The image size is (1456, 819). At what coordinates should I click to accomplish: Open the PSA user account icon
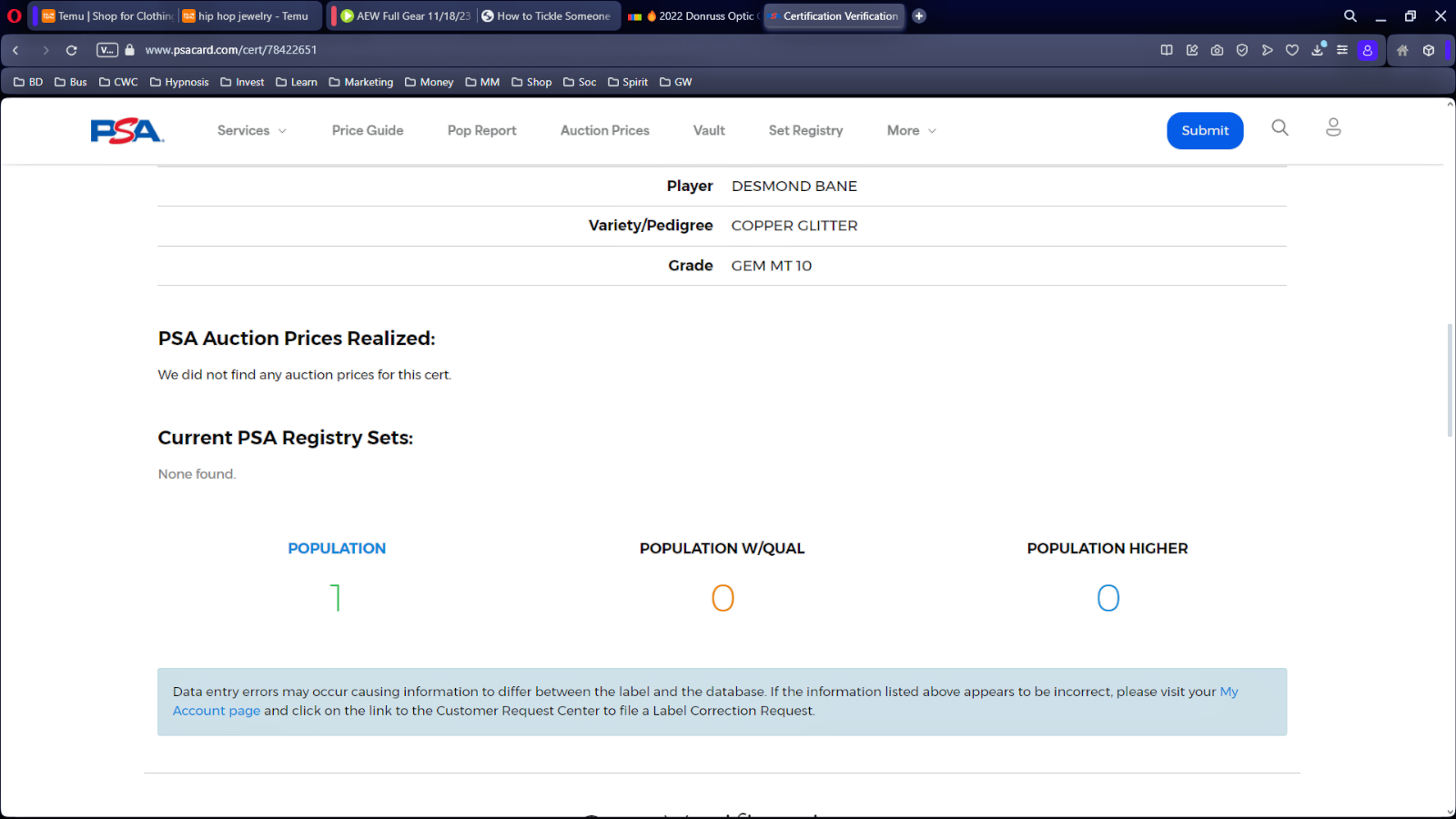pos(1333,128)
